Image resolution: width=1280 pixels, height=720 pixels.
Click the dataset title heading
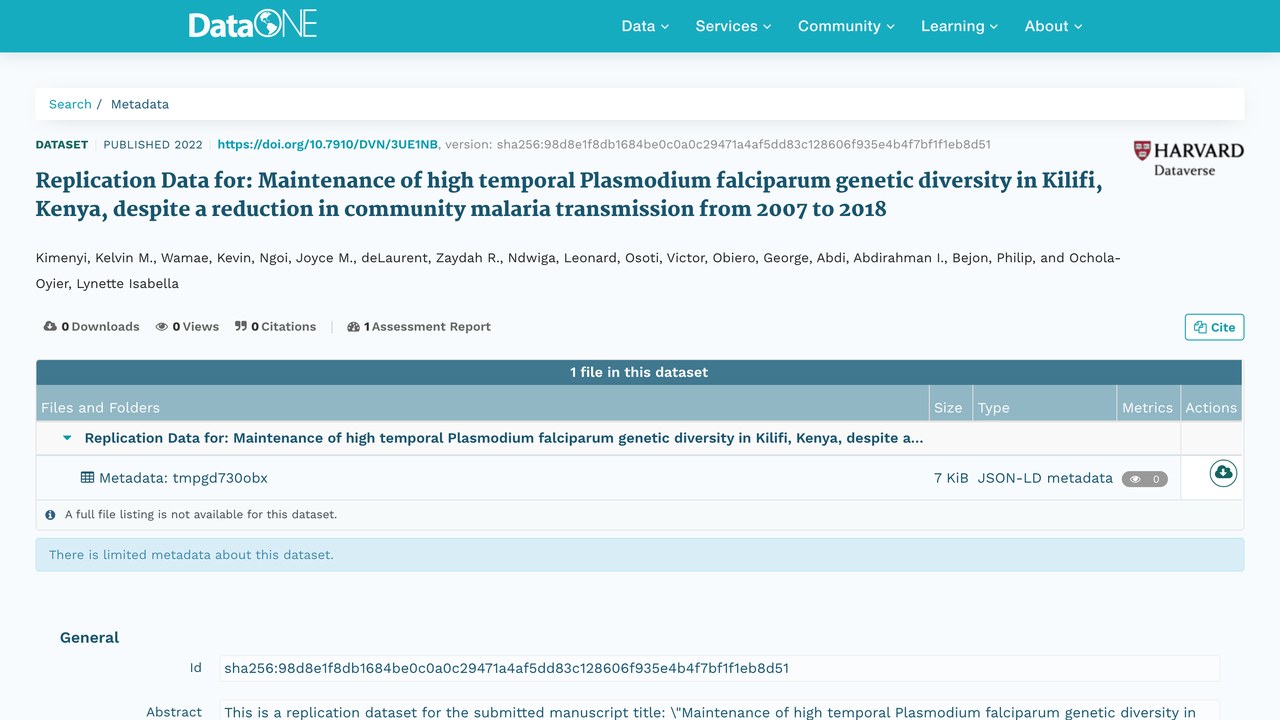pyautogui.click(x=569, y=195)
